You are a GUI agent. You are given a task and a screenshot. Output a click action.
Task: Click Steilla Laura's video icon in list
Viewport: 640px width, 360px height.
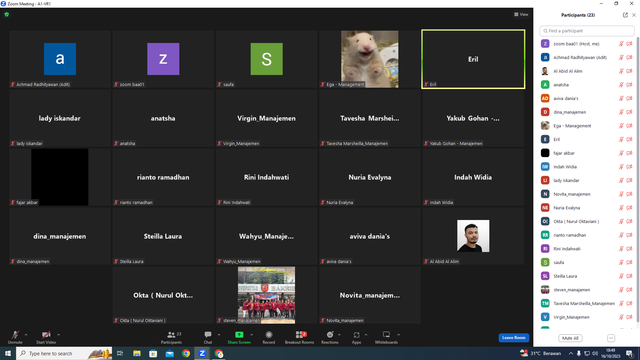[x=629, y=276]
